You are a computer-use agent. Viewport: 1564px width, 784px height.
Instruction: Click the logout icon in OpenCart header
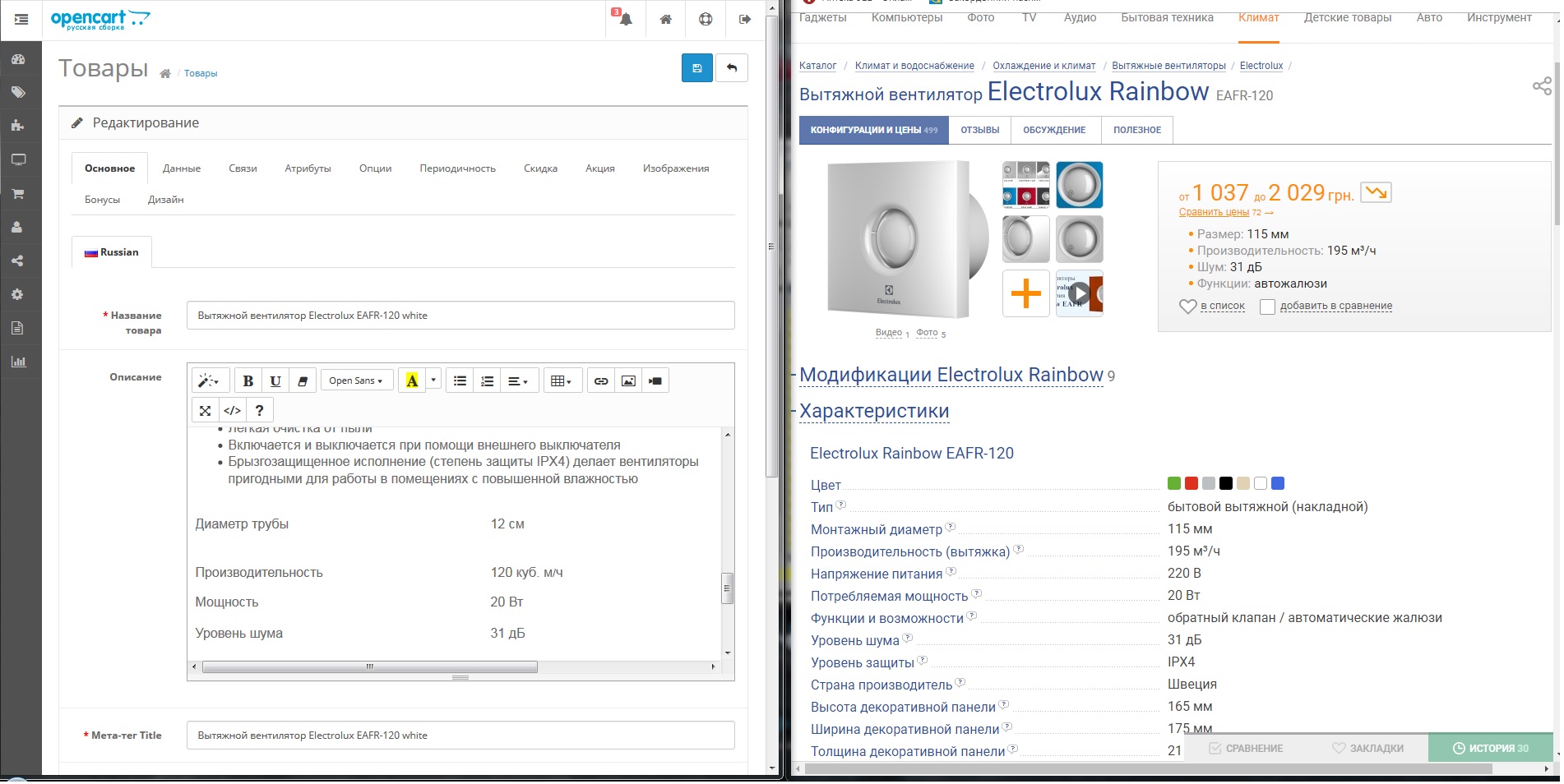745,20
